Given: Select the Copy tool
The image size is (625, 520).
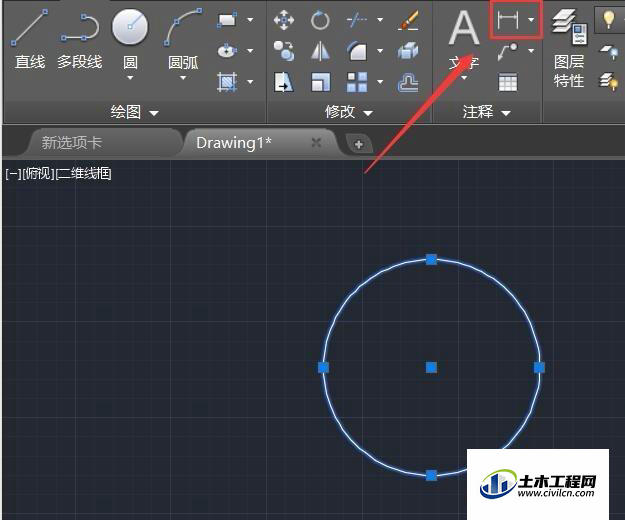Looking at the screenshot, I should [x=284, y=51].
